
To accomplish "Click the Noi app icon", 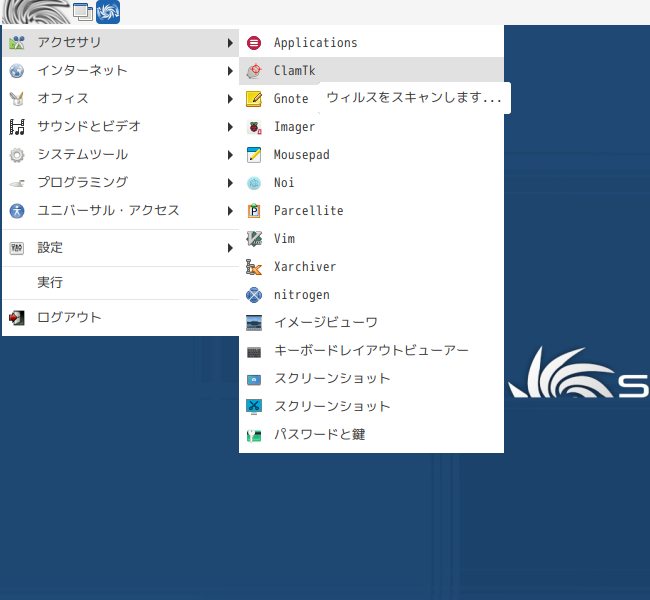I will point(254,183).
